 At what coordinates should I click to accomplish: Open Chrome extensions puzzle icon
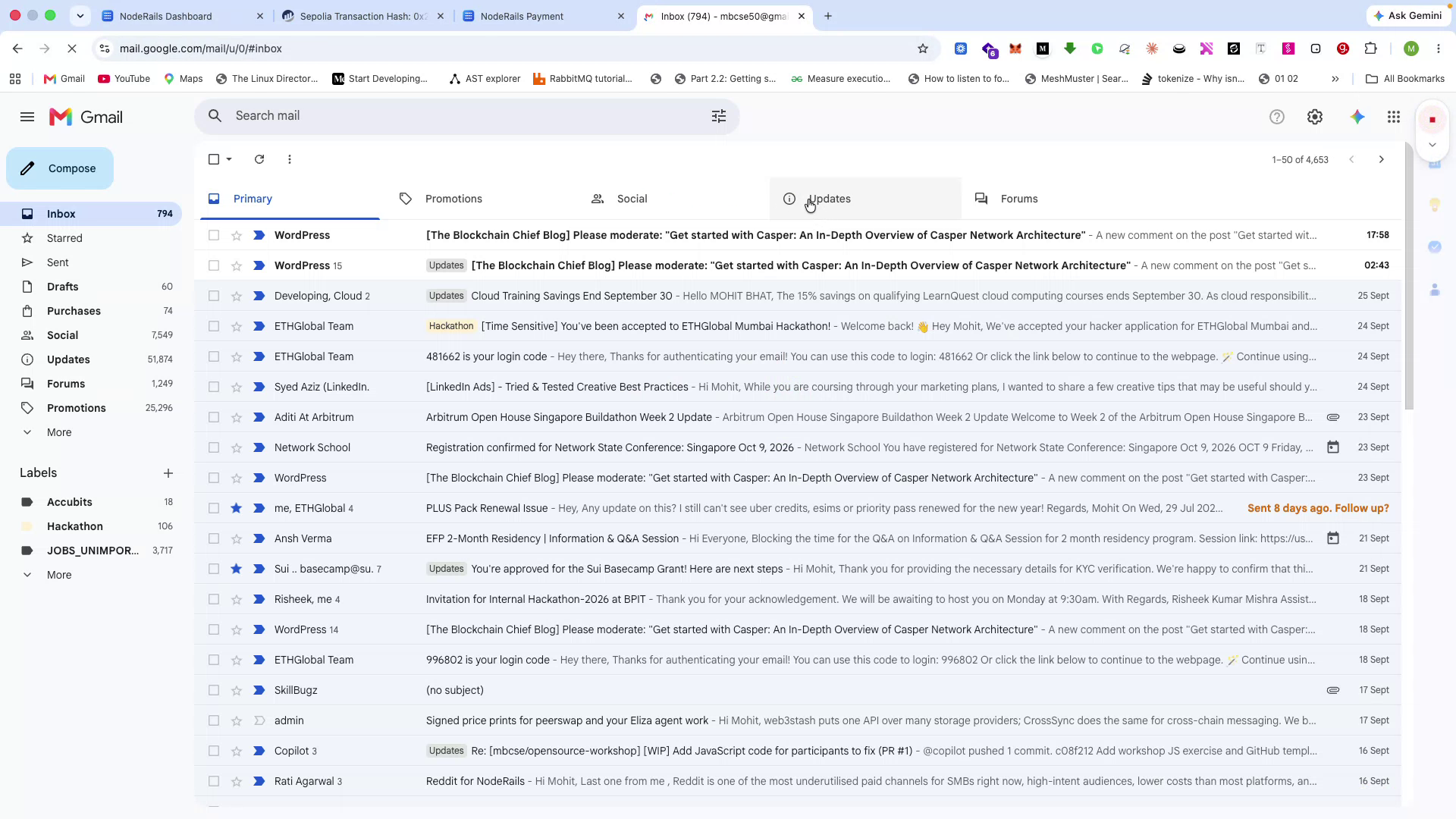pos(1370,49)
